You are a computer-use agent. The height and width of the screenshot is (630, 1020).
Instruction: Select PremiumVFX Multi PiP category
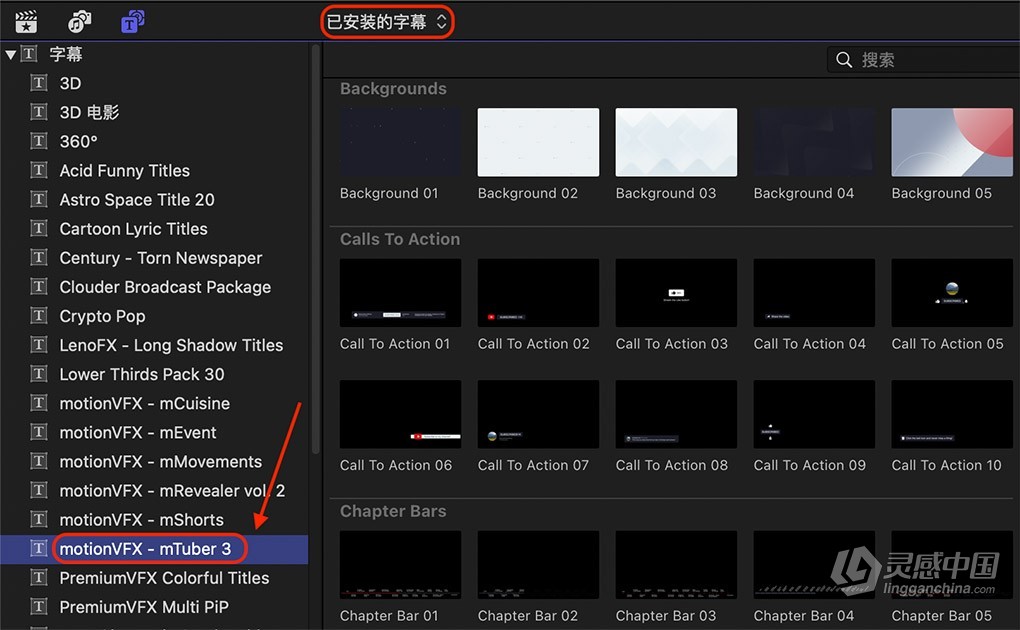click(144, 607)
